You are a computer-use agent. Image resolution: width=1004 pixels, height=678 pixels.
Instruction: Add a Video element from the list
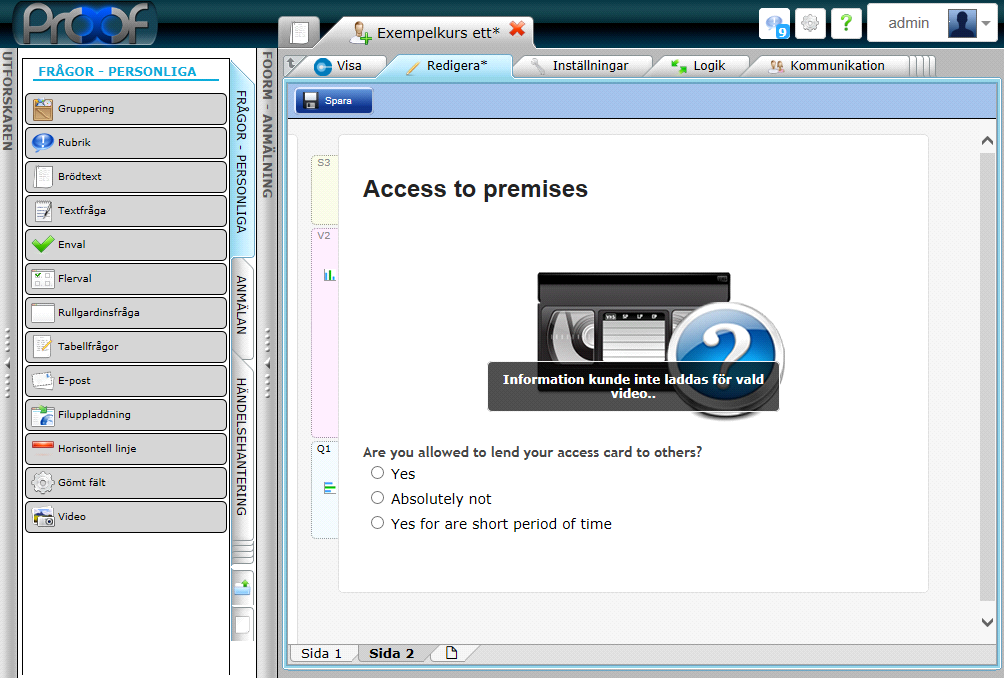click(x=126, y=517)
